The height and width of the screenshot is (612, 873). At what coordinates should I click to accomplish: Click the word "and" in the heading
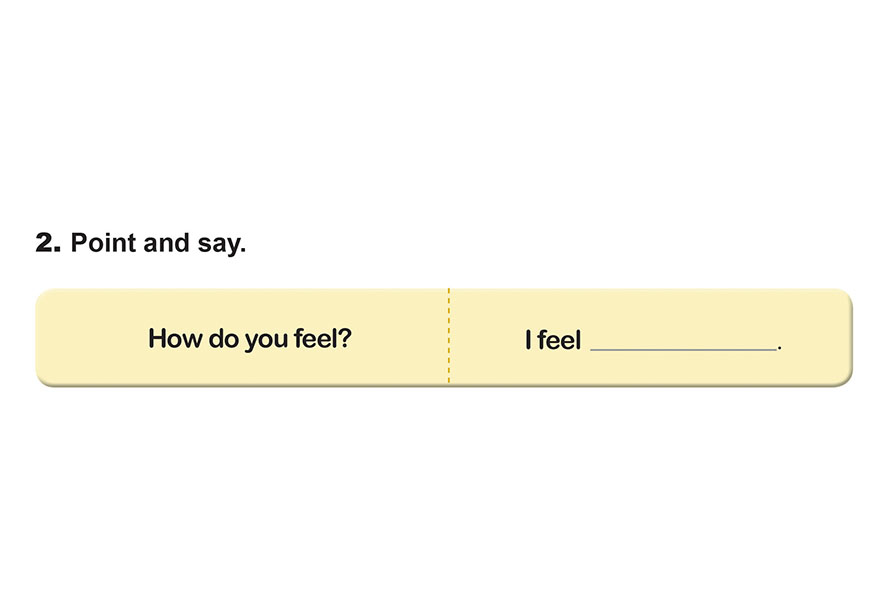coord(166,243)
